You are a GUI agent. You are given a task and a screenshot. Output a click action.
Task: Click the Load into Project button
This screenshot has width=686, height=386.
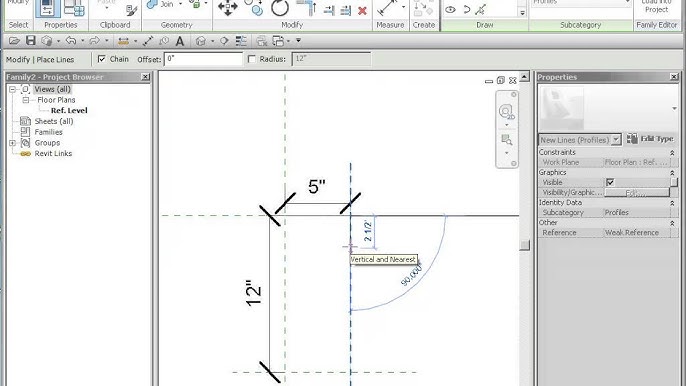point(657,6)
